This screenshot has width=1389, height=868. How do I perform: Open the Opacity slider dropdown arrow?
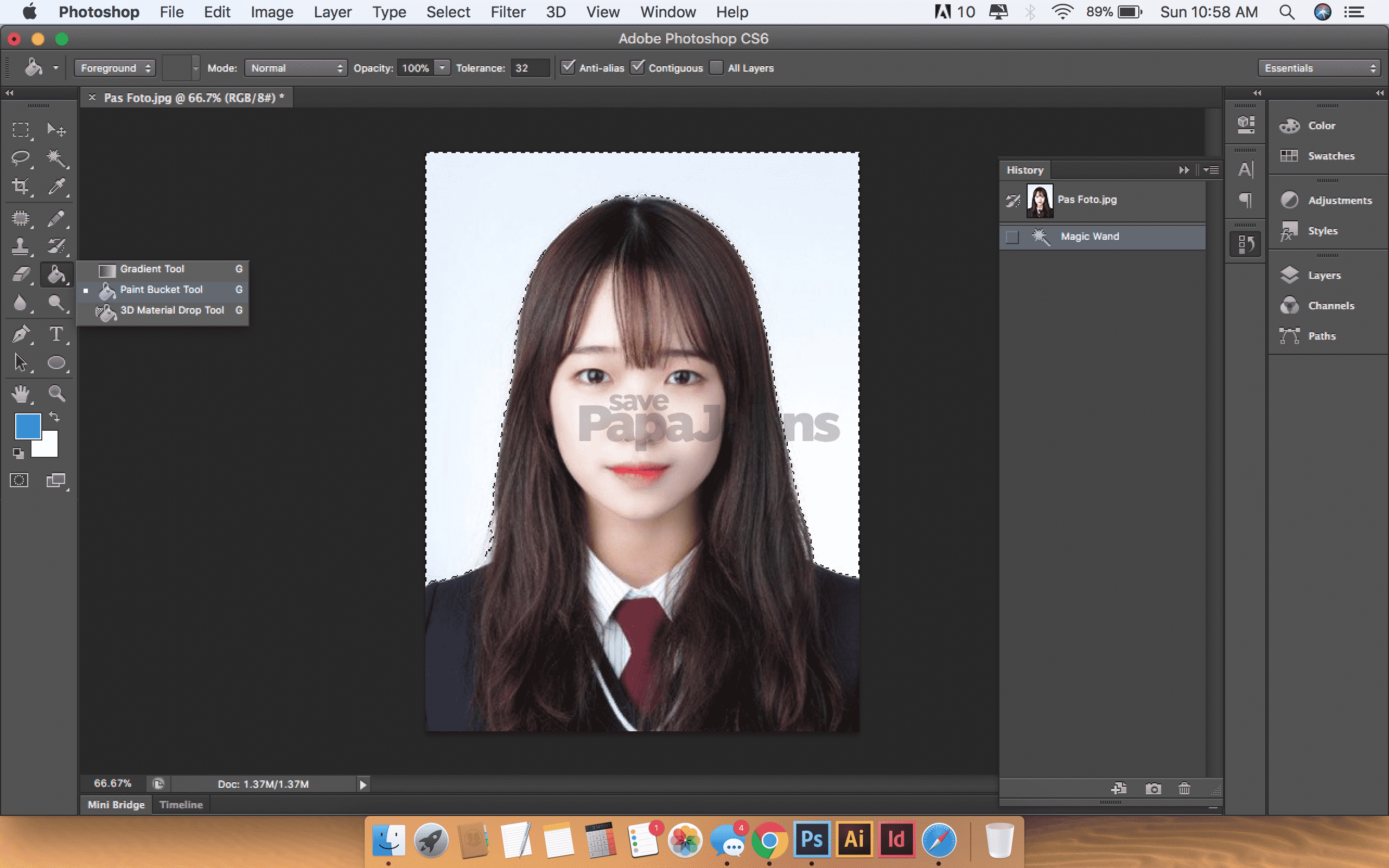pyautogui.click(x=442, y=68)
